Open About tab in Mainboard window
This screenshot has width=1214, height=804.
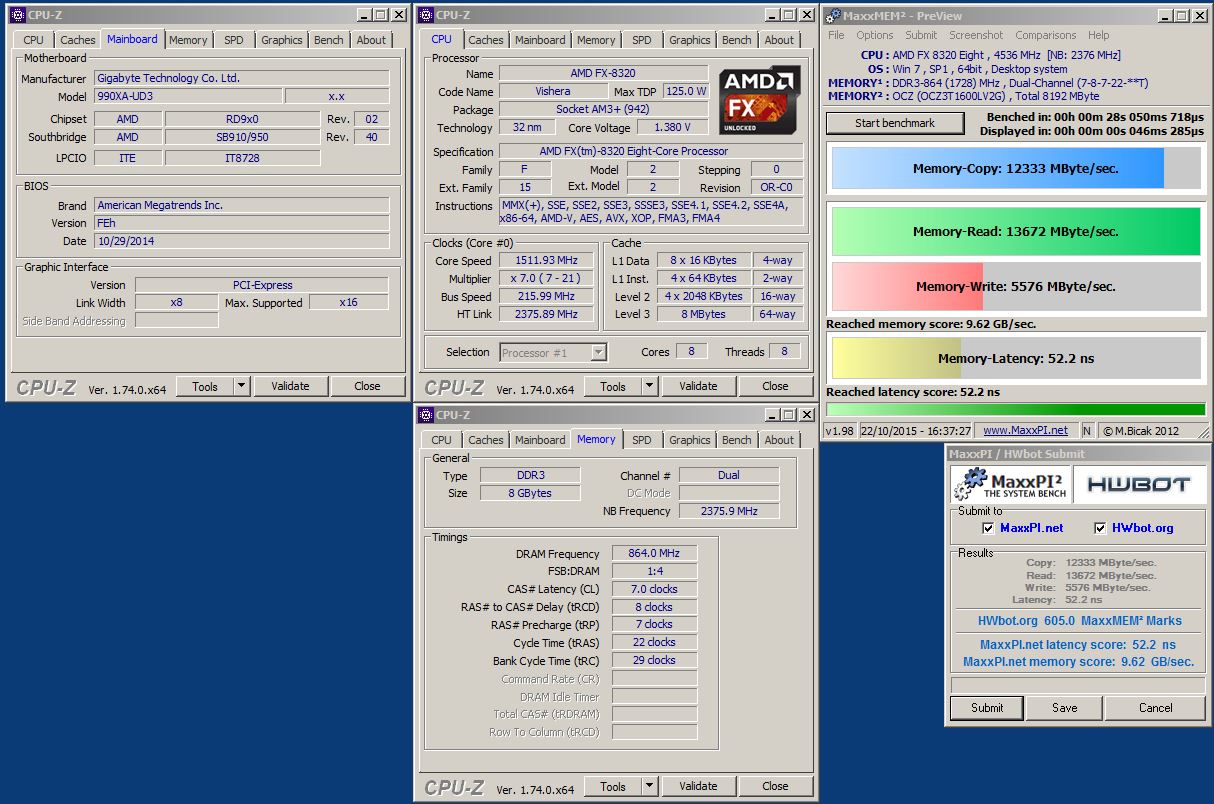click(x=371, y=40)
